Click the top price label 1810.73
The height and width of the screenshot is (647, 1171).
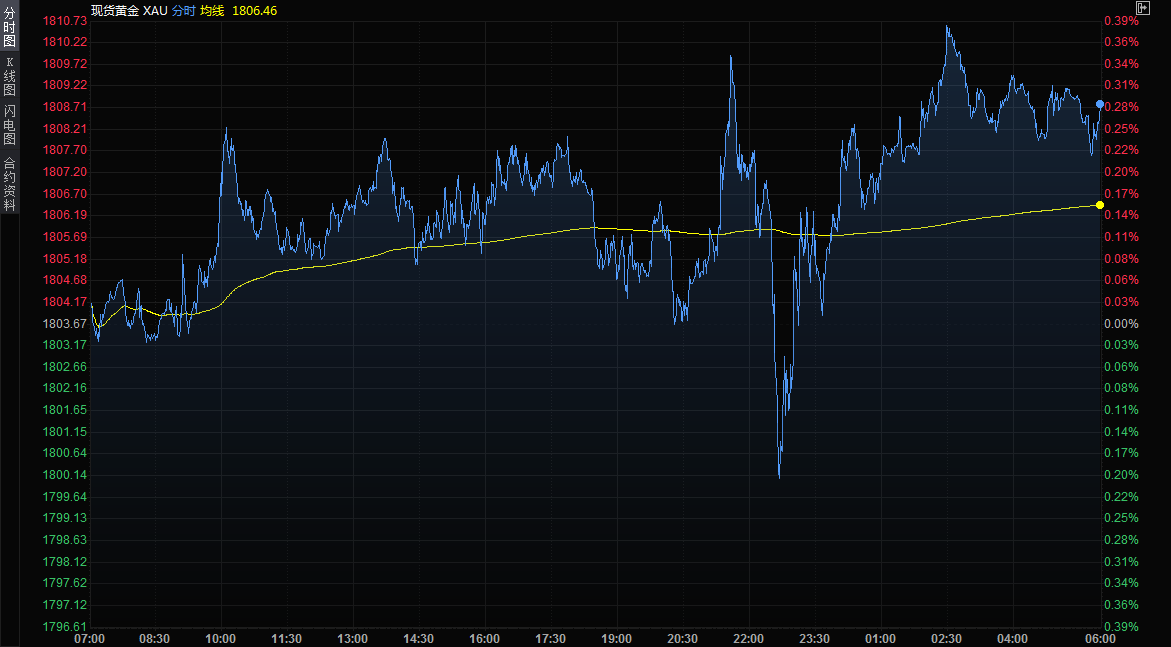pos(66,21)
